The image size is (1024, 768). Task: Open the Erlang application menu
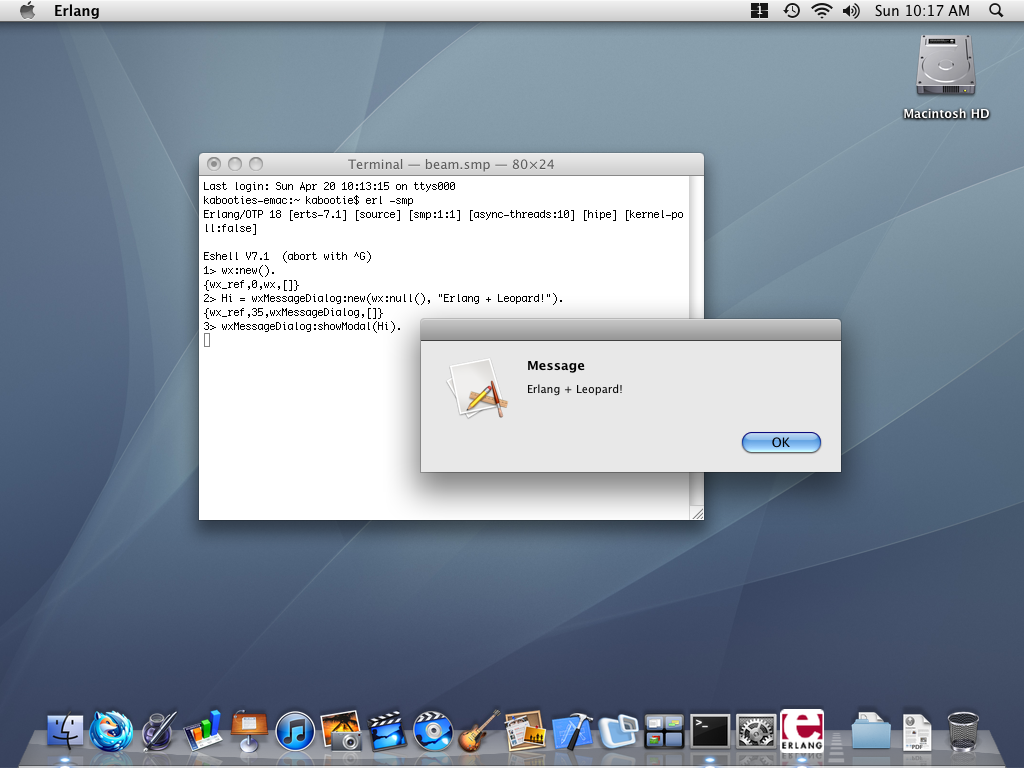point(76,10)
